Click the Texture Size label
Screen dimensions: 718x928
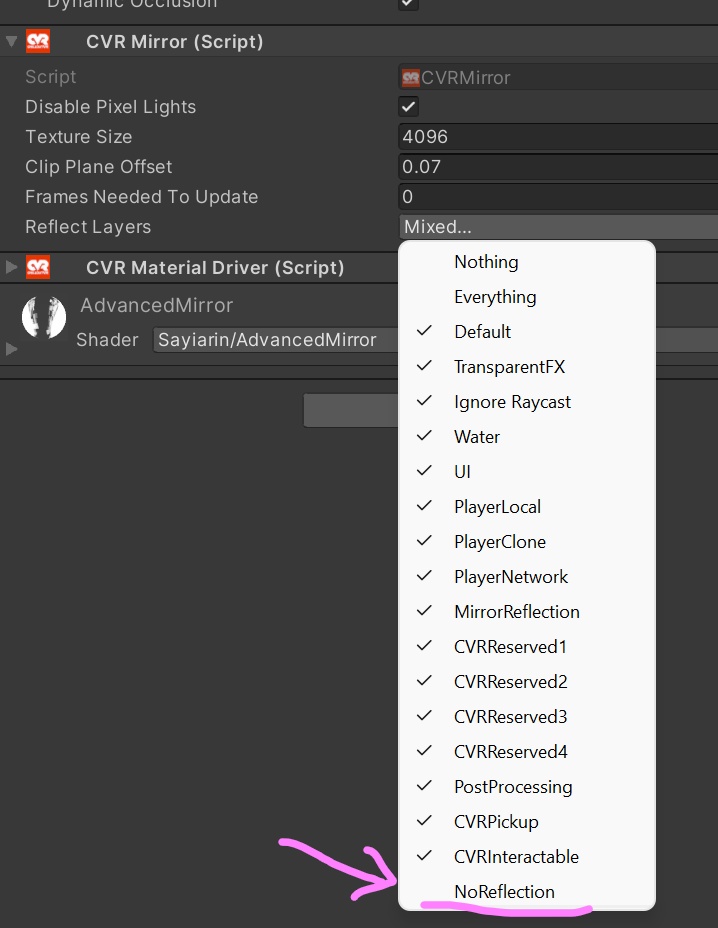pyautogui.click(x=79, y=137)
